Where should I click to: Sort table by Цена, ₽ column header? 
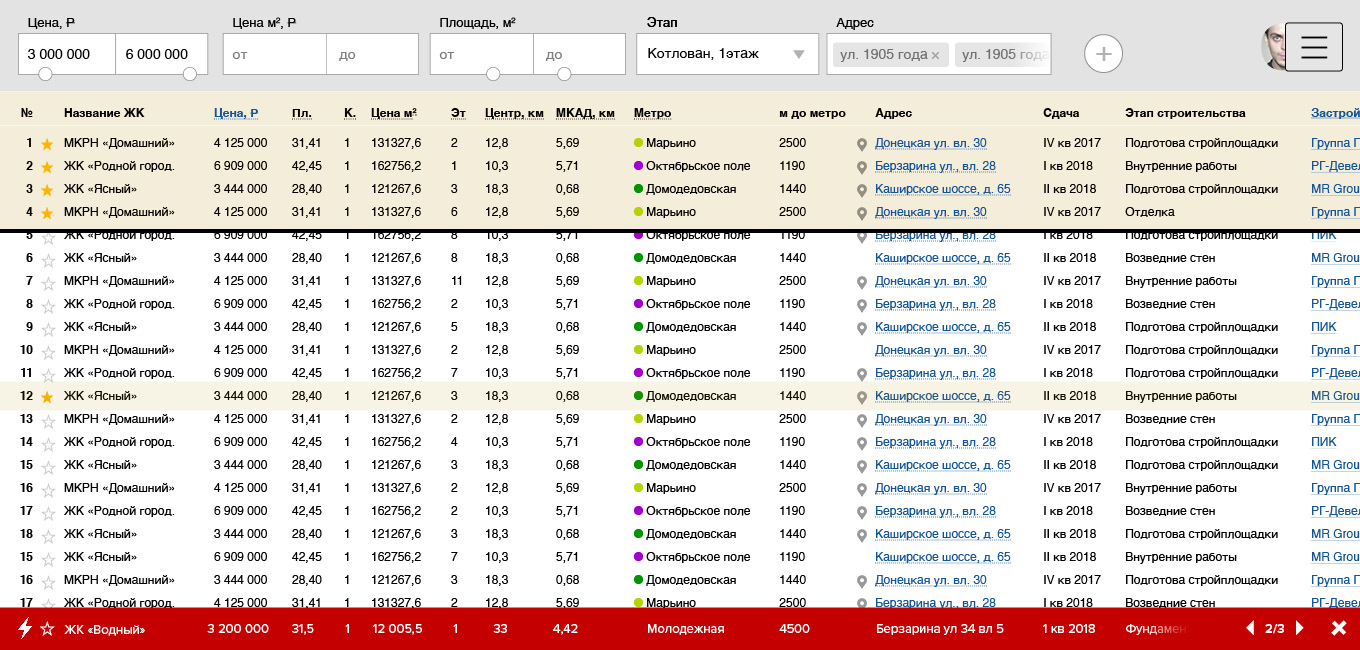click(236, 113)
